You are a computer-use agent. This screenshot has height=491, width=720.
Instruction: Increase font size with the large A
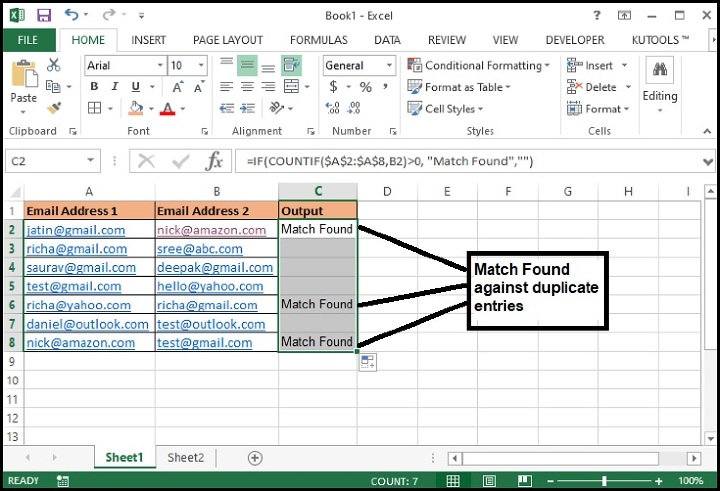click(x=178, y=87)
